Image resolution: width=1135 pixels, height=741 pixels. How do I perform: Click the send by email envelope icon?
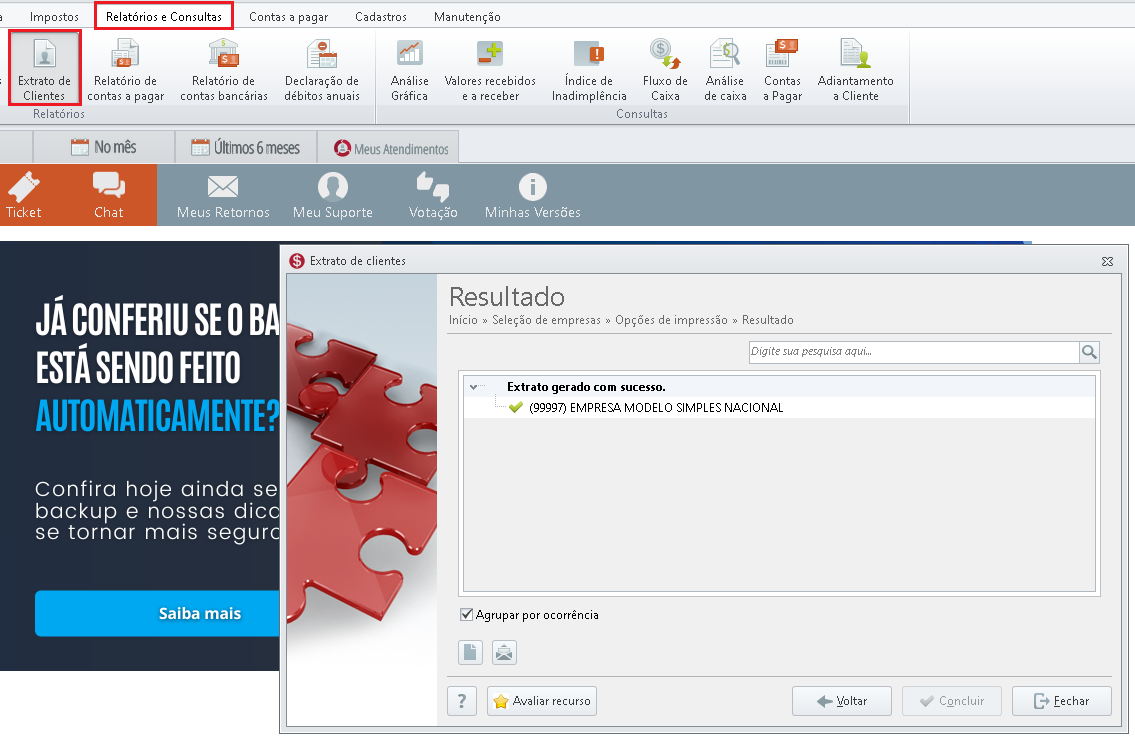click(x=504, y=653)
